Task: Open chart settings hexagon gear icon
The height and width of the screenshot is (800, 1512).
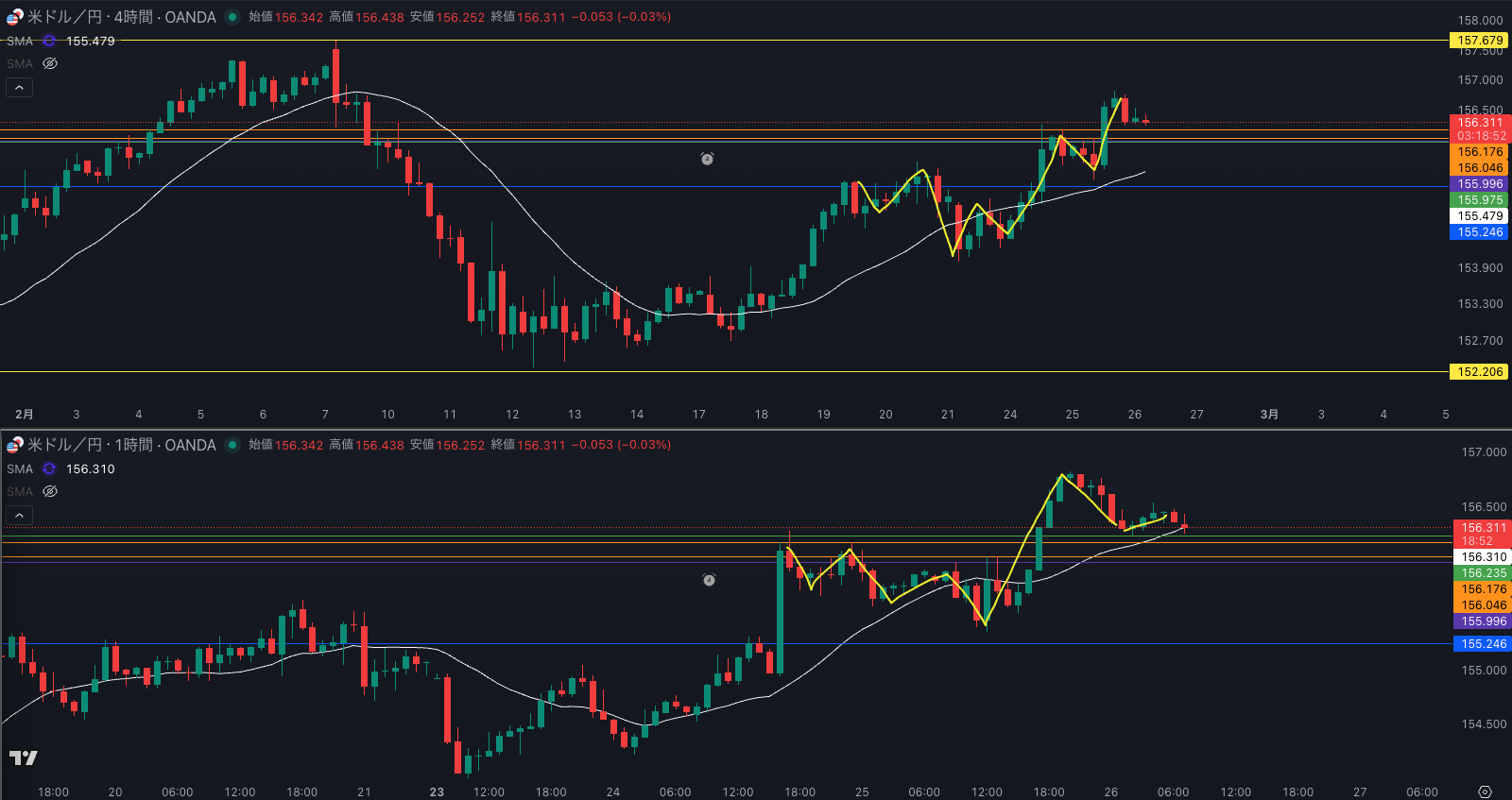Action: coord(1485,791)
